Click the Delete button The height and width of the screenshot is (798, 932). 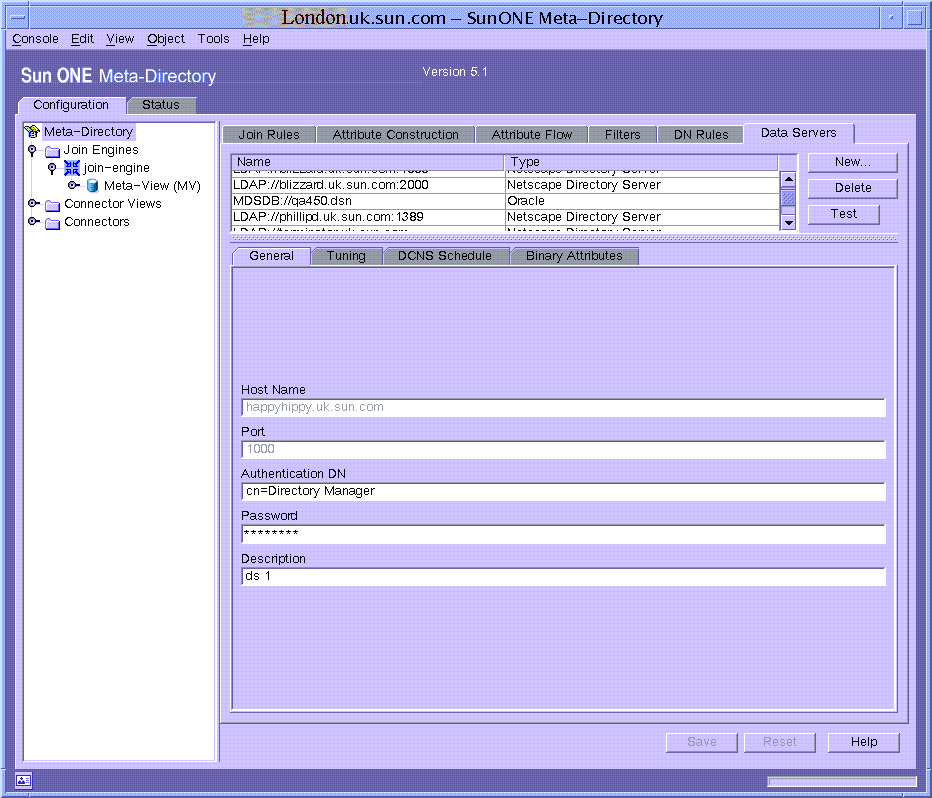coord(852,188)
